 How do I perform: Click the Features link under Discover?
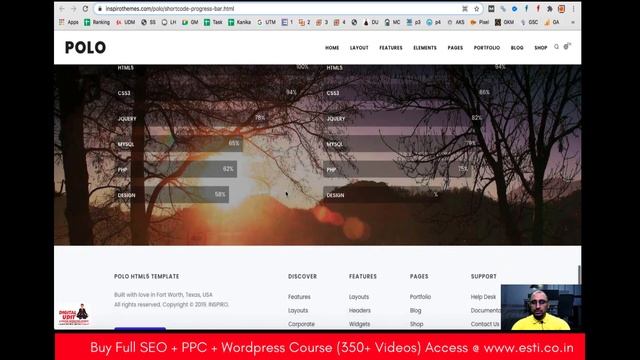coord(299,297)
